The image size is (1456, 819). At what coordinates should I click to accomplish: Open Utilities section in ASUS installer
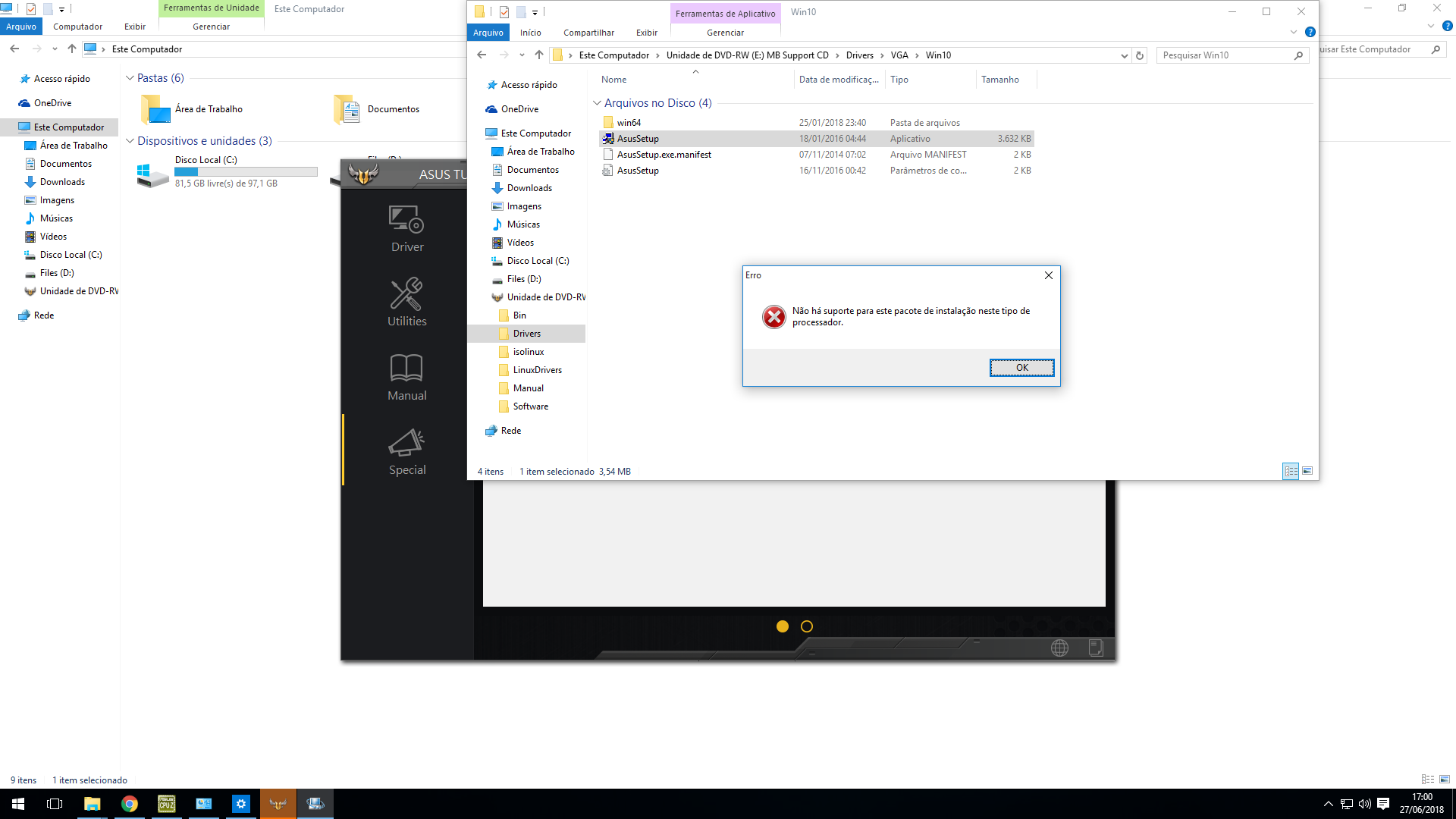tap(407, 303)
